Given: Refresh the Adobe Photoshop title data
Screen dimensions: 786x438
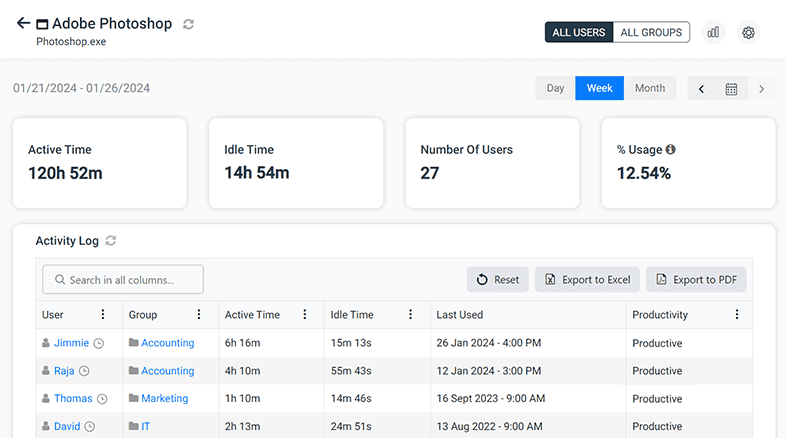Looking at the screenshot, I should (189, 24).
